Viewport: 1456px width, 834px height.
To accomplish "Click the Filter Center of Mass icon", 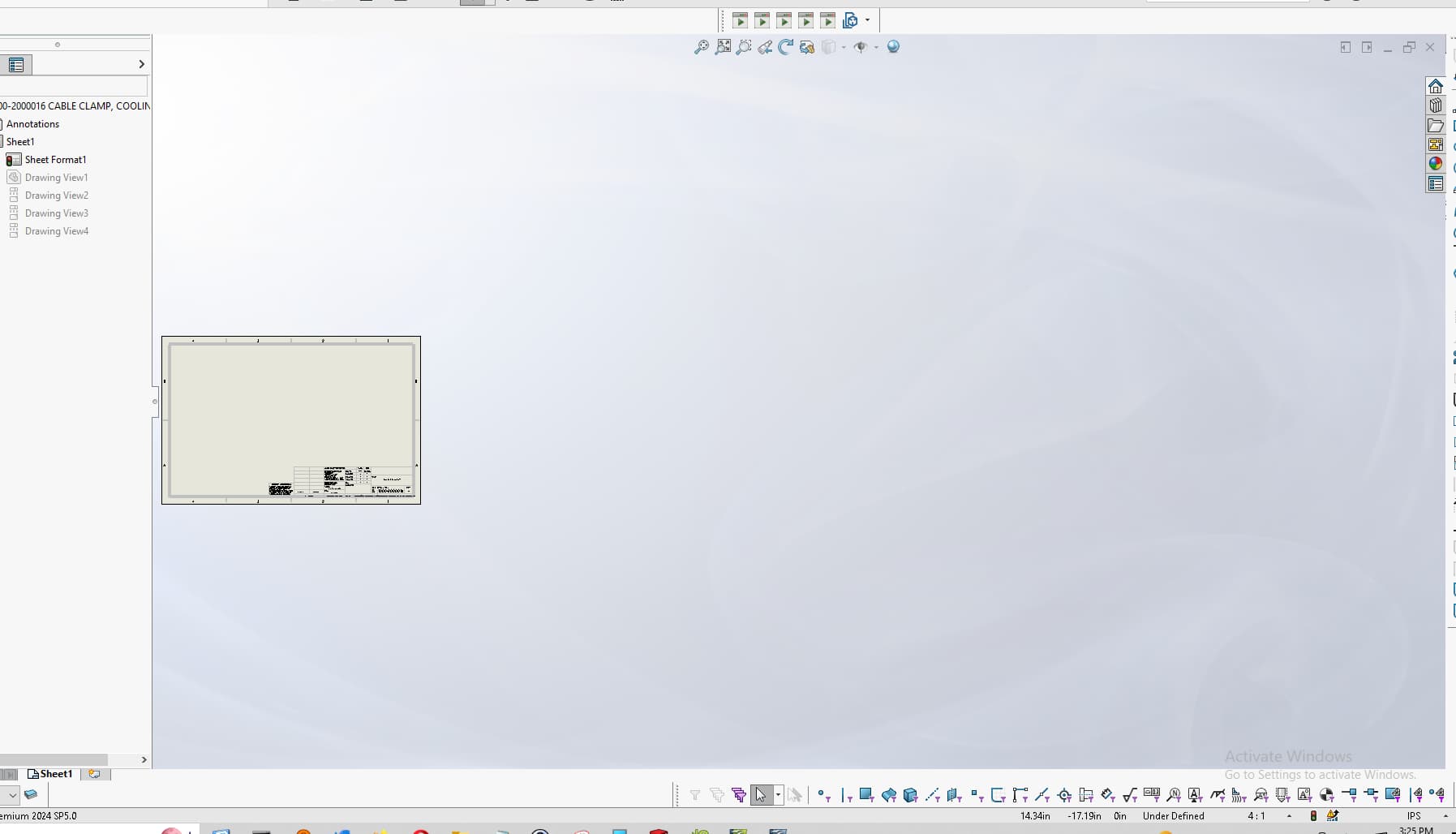I will coord(1326,795).
